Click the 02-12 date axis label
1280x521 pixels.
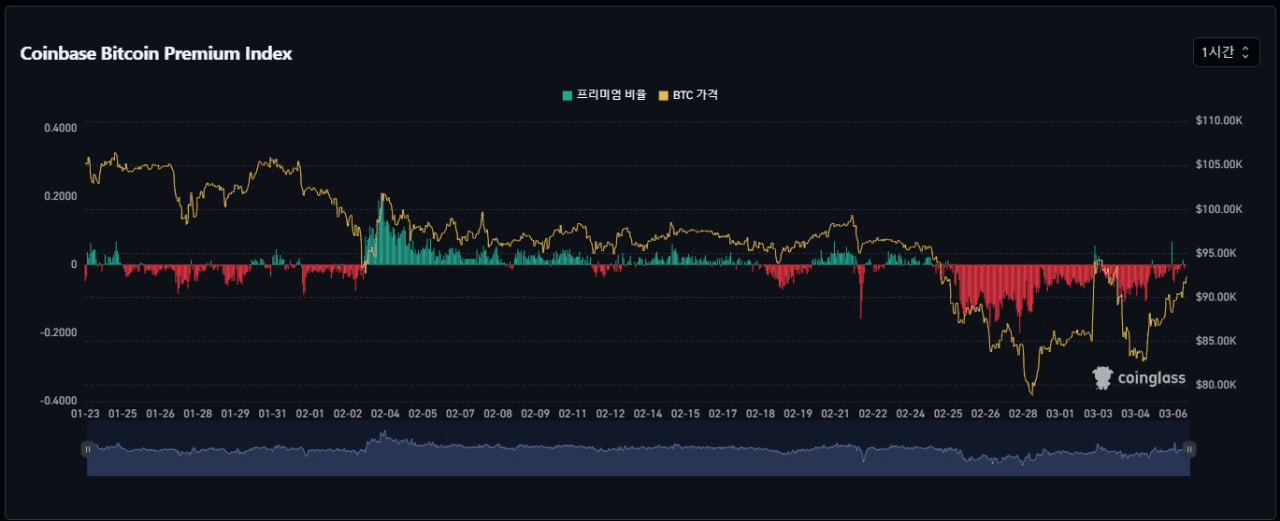click(610, 413)
